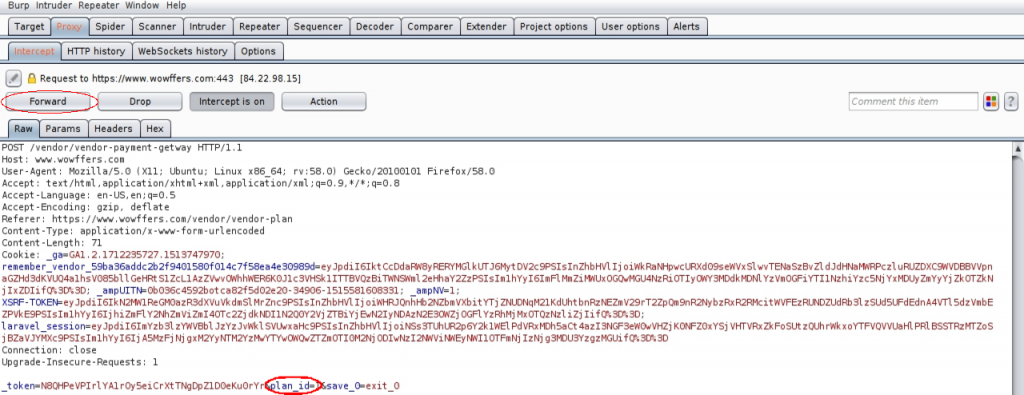
Task: Click the Upgrade-Insecure-Requests: 1 line
Action: click(80, 361)
